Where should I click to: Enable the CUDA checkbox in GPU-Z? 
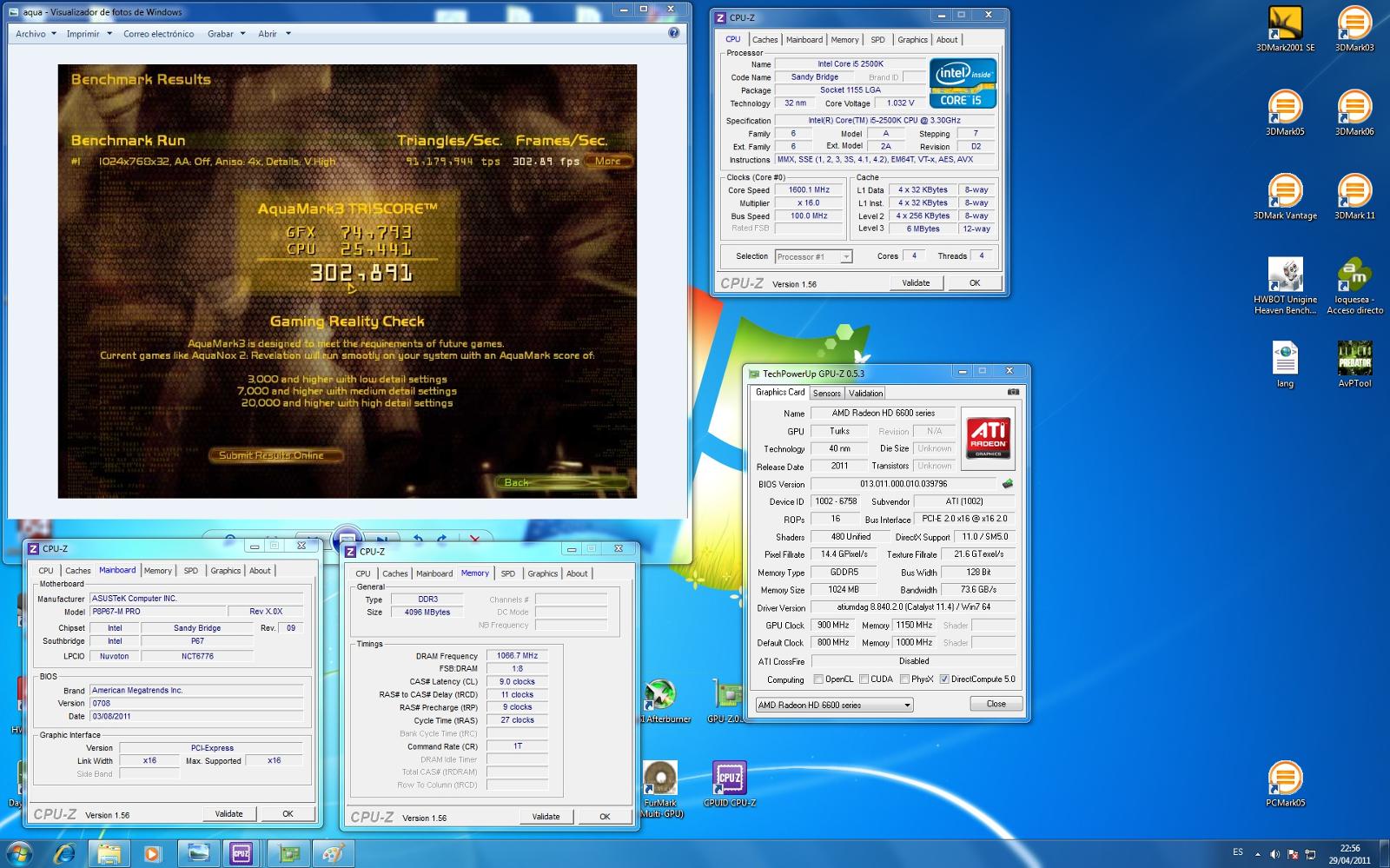(864, 679)
